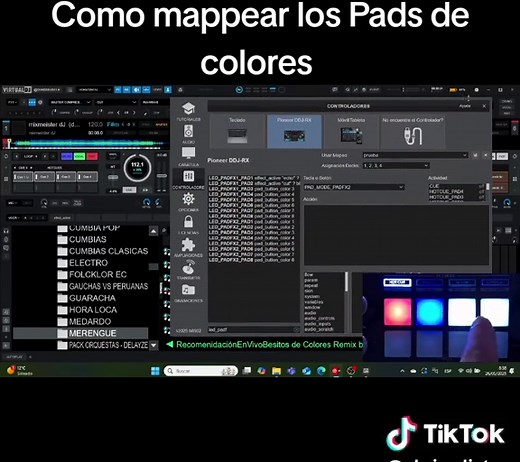This screenshot has width=520, height=462.
Task: Select the audio_controls action category
Action: tap(319, 318)
